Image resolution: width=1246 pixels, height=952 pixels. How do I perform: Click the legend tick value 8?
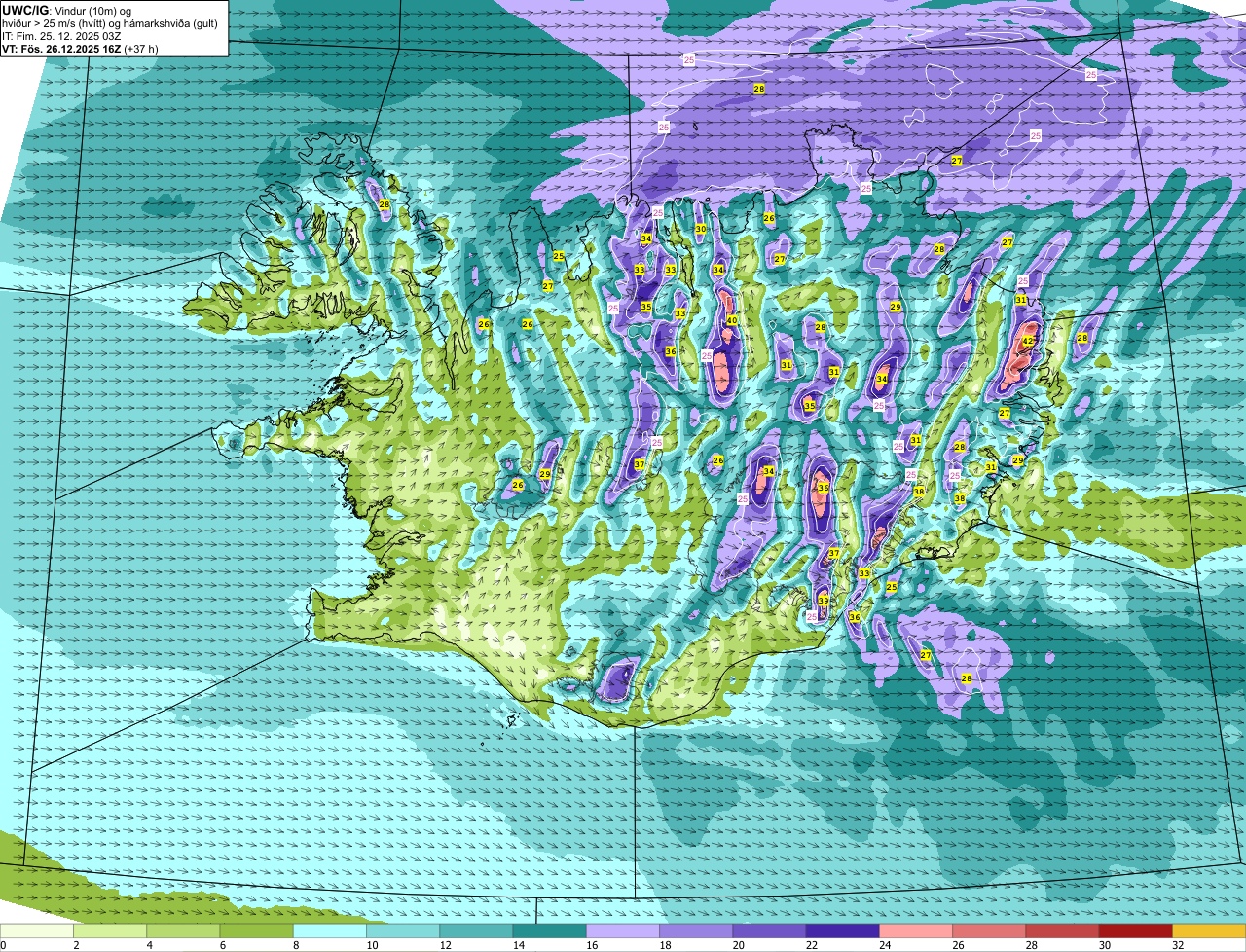click(x=294, y=945)
